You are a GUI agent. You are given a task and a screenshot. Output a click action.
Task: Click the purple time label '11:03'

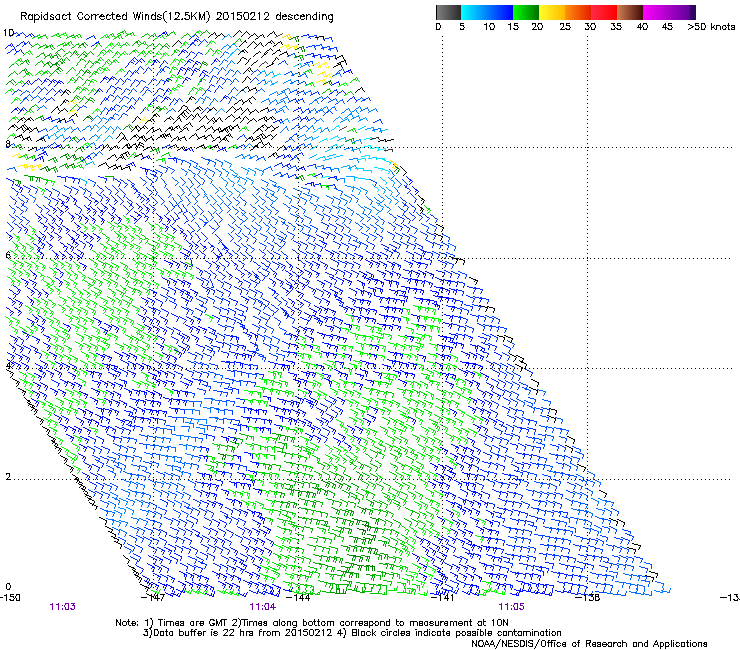click(x=62, y=607)
